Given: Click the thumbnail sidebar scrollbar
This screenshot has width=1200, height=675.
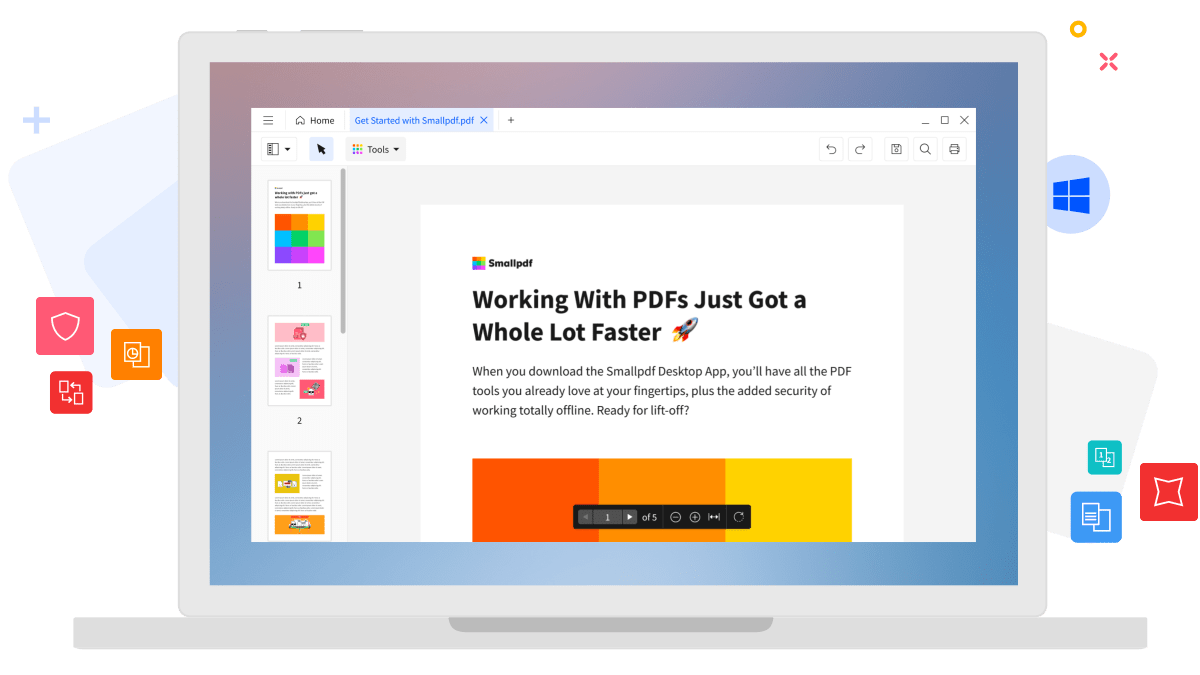Looking at the screenshot, I should click(x=343, y=250).
